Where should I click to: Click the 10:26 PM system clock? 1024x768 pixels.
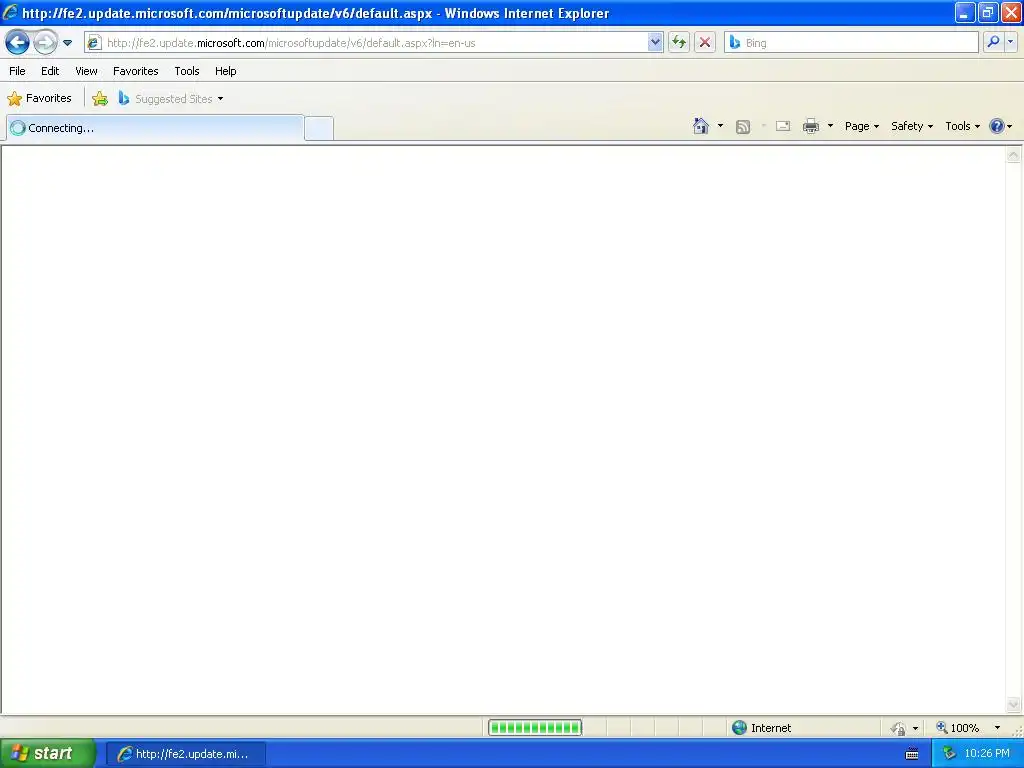click(987, 754)
